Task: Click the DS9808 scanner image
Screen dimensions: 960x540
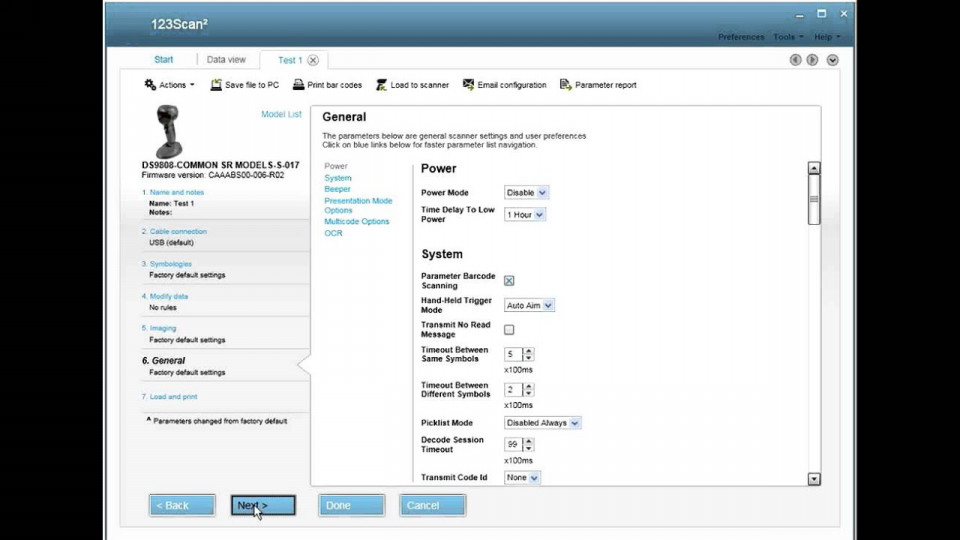Action: point(169,132)
